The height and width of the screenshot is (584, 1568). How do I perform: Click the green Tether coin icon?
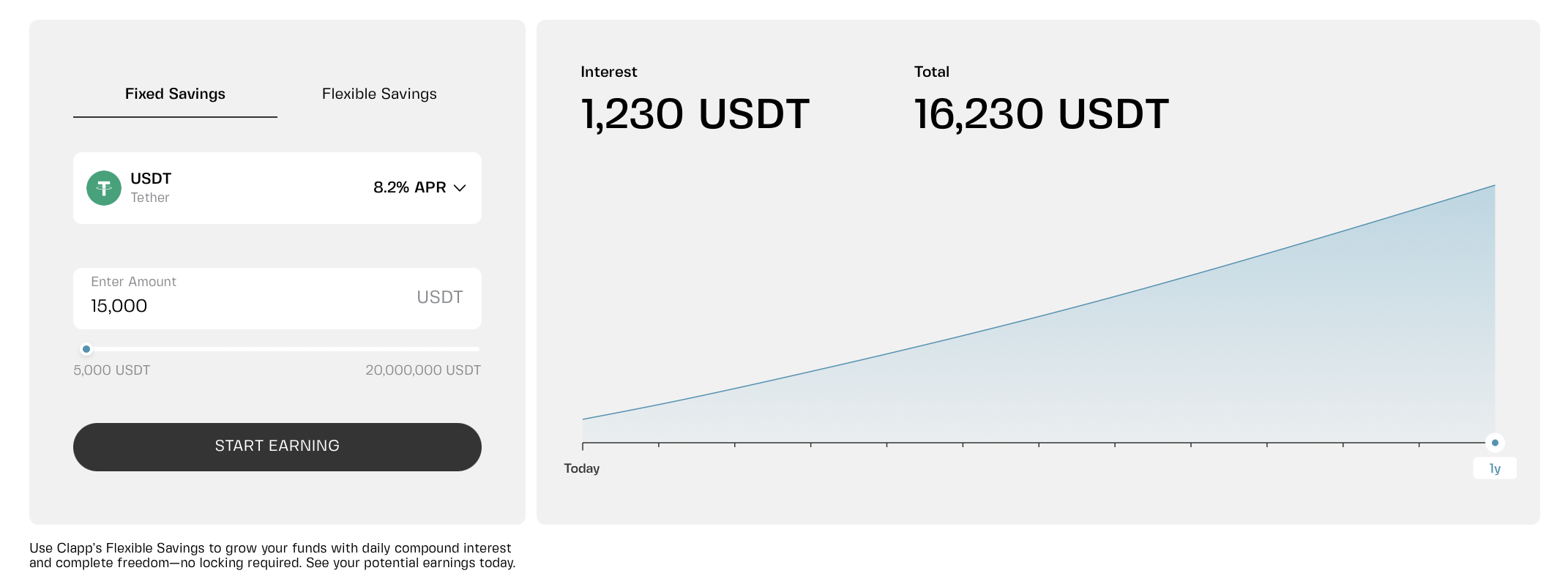[x=104, y=188]
